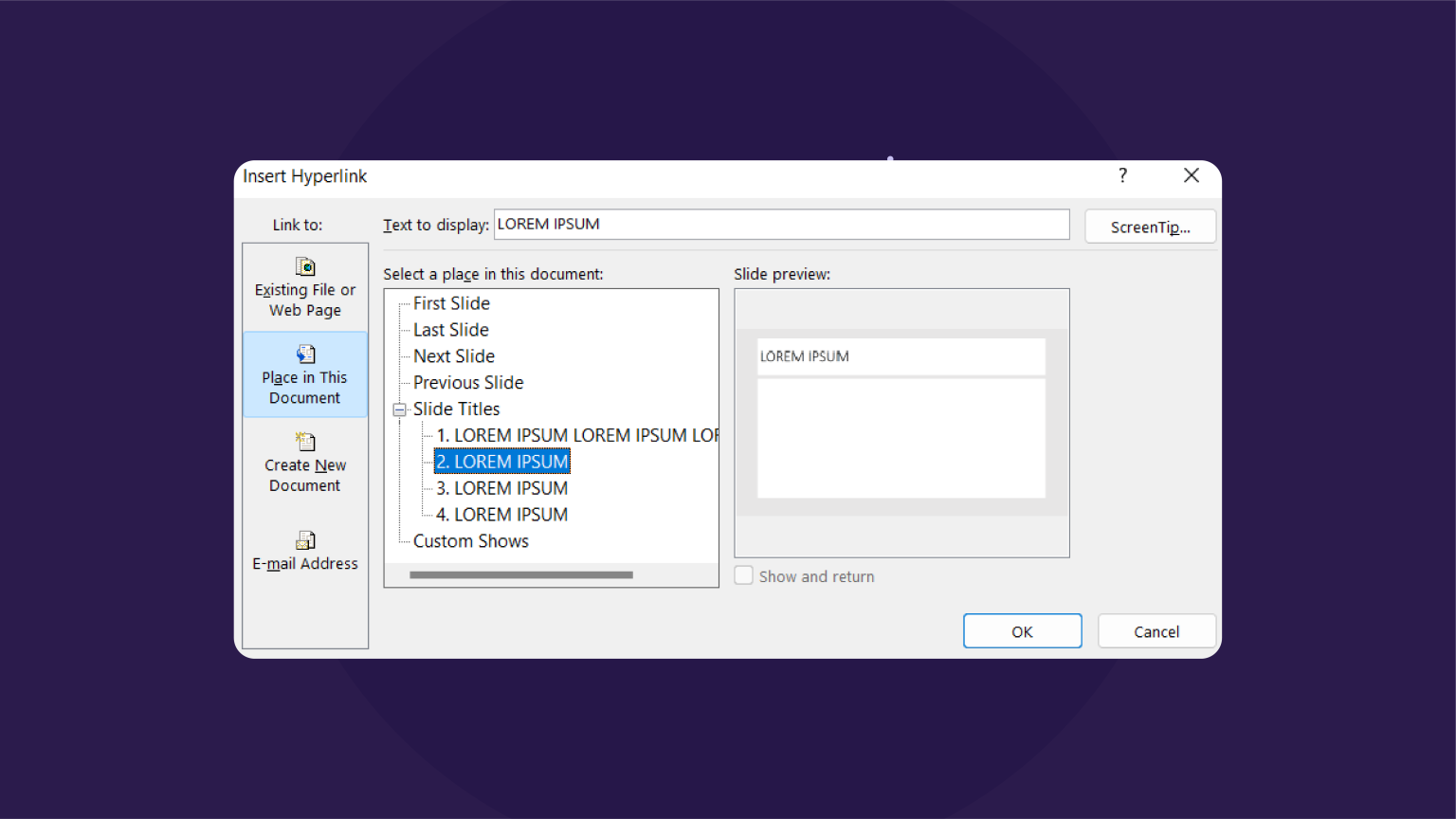
Task: Click the OK button
Action: point(1022,630)
